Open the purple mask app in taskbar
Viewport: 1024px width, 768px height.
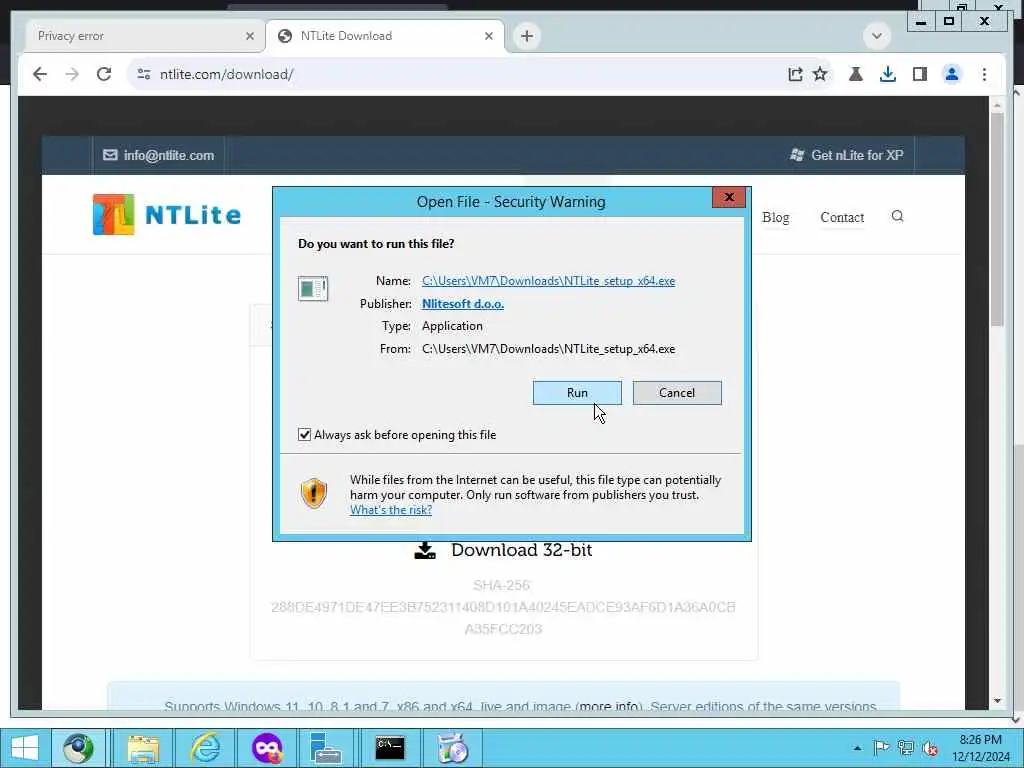(267, 748)
